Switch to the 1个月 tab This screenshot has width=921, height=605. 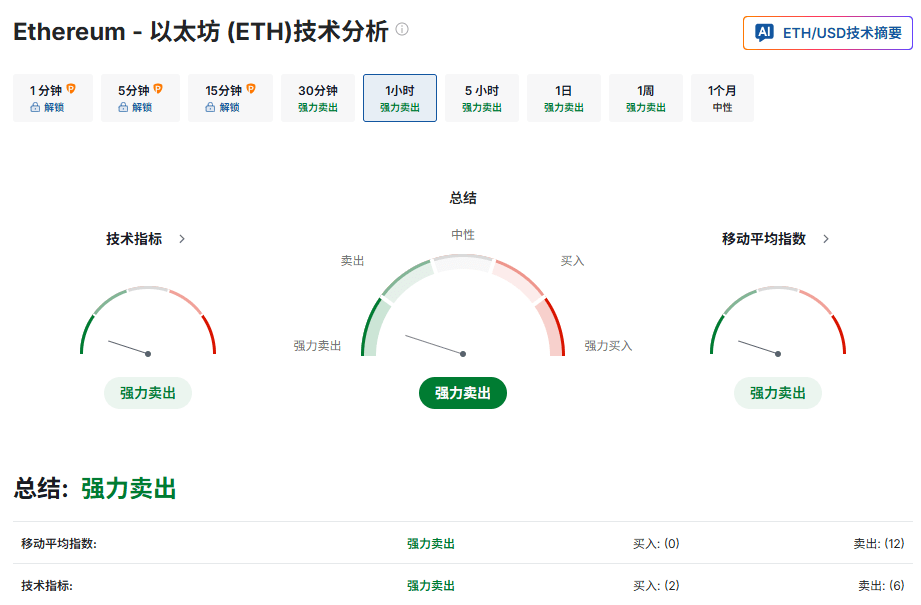coord(722,98)
